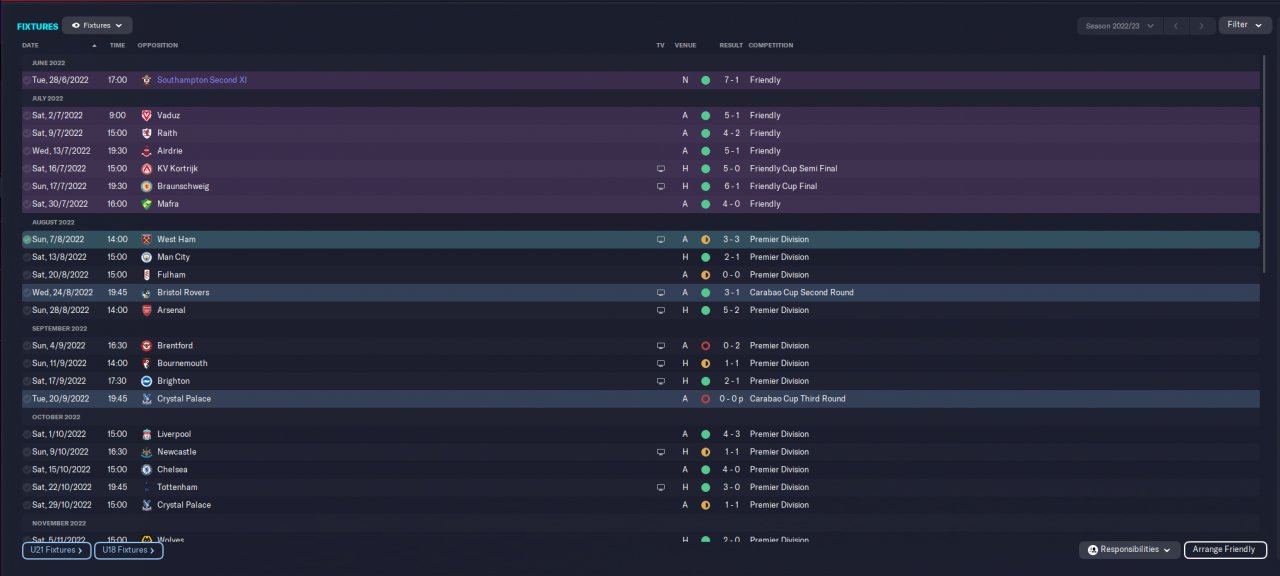Screen dimensions: 1280x576
Task: Click the Brentford loss result indicator
Action: [x=705, y=346]
